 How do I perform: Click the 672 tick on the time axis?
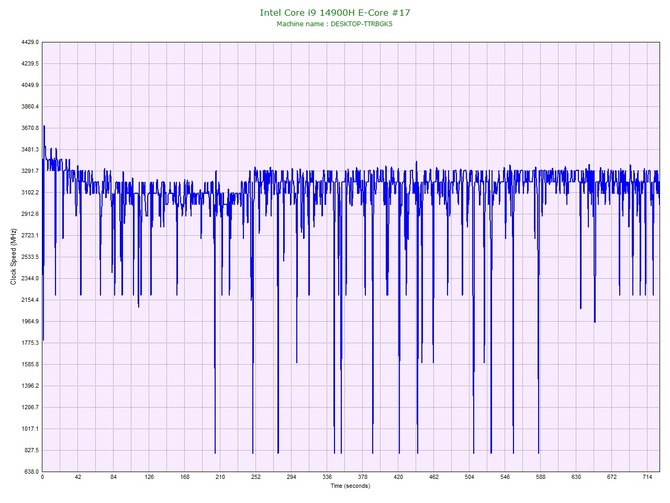click(612, 477)
